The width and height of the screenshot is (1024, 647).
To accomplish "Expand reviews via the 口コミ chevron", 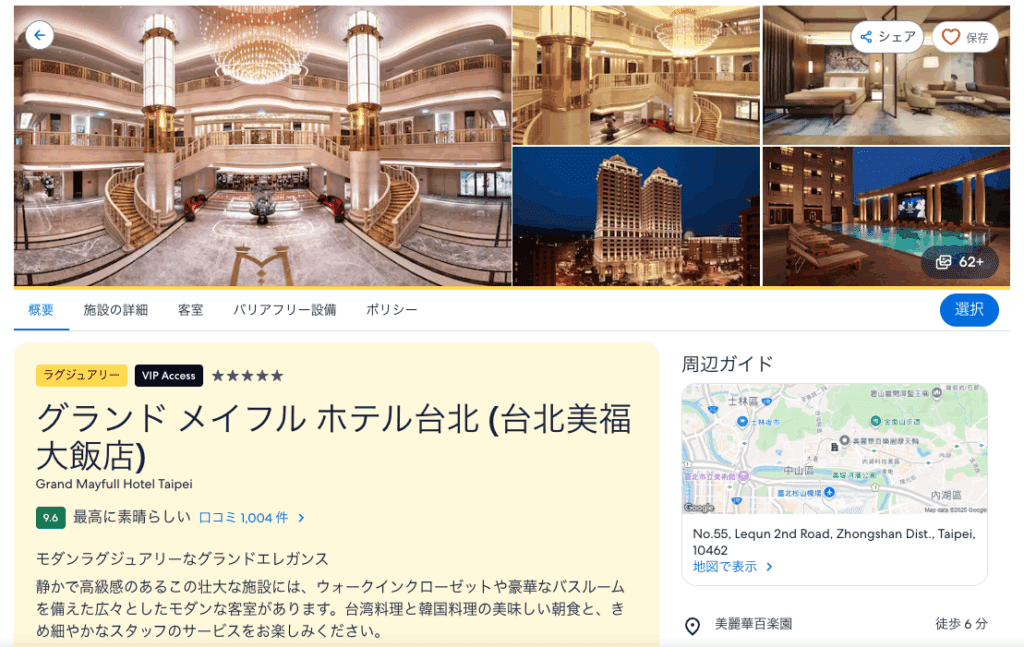I will (301, 518).
